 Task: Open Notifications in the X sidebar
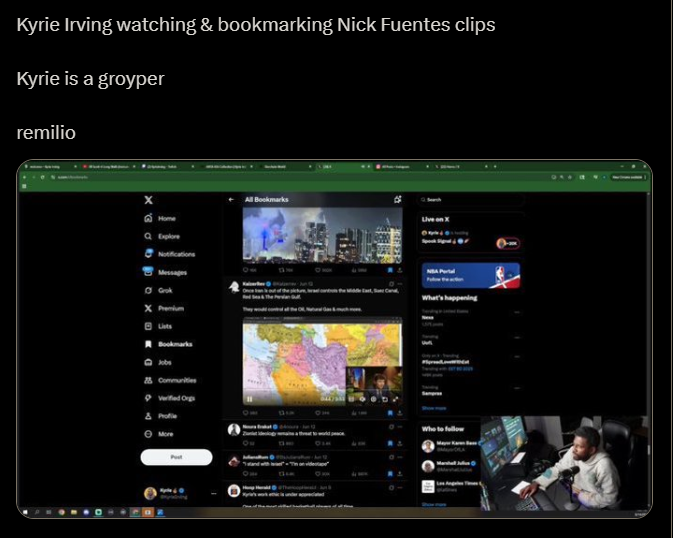coord(170,254)
